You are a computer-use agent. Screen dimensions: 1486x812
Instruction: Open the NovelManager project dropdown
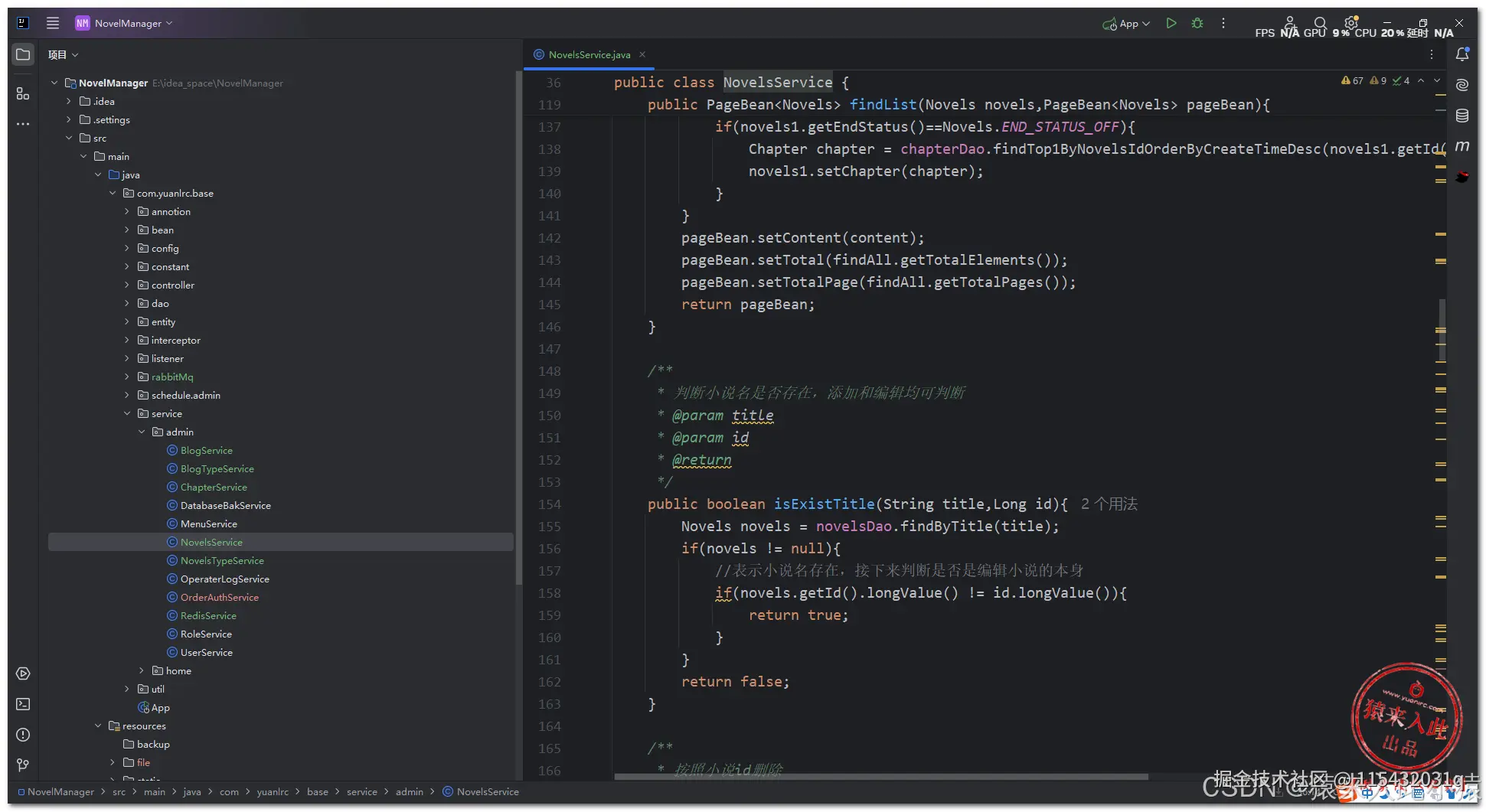123,23
